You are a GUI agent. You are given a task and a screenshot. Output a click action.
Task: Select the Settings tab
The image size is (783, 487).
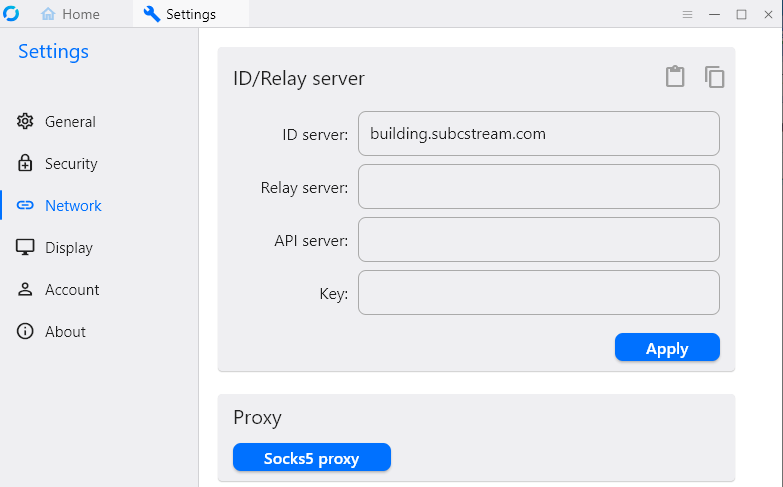click(181, 14)
